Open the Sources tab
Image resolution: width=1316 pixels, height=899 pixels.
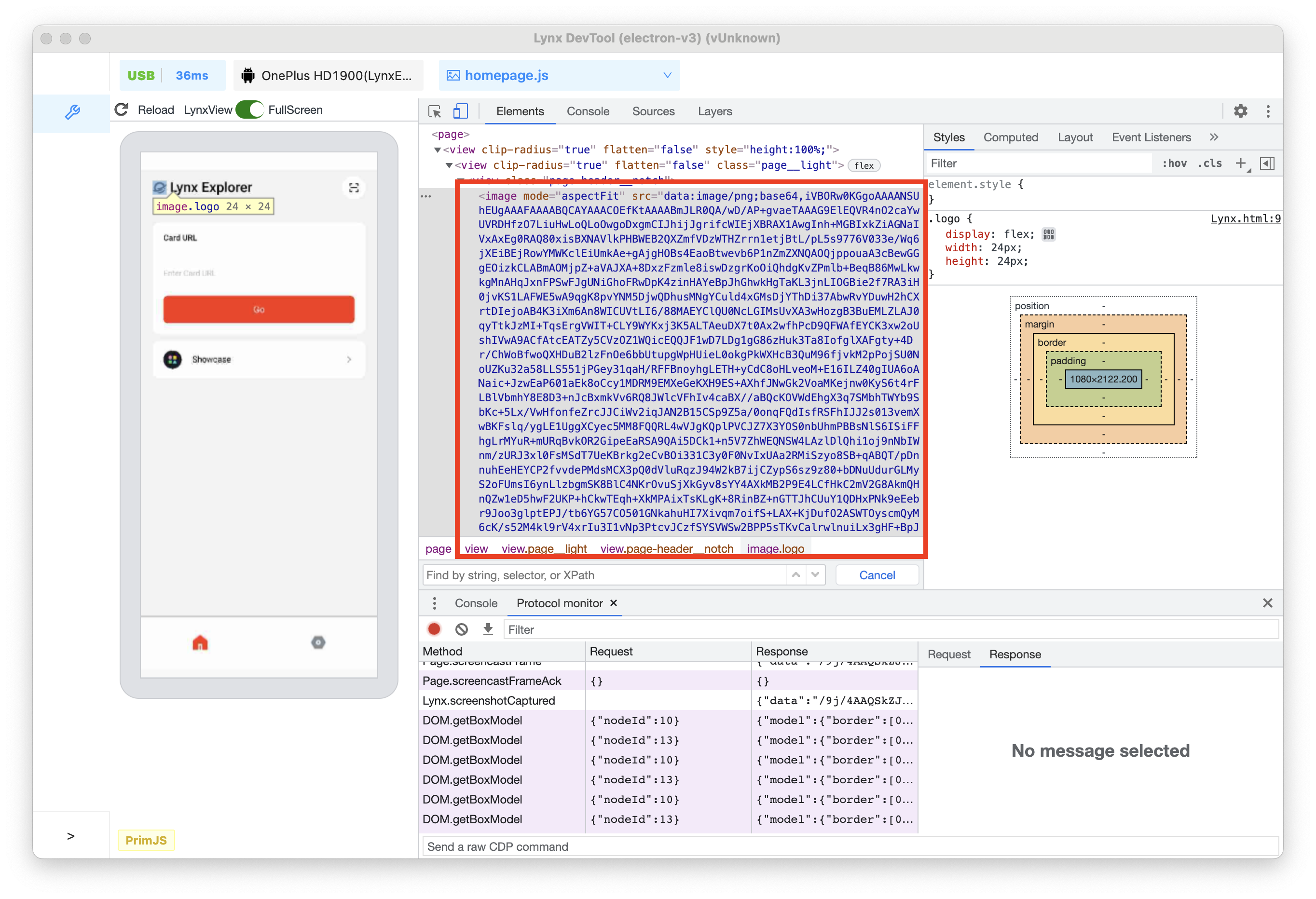point(653,111)
